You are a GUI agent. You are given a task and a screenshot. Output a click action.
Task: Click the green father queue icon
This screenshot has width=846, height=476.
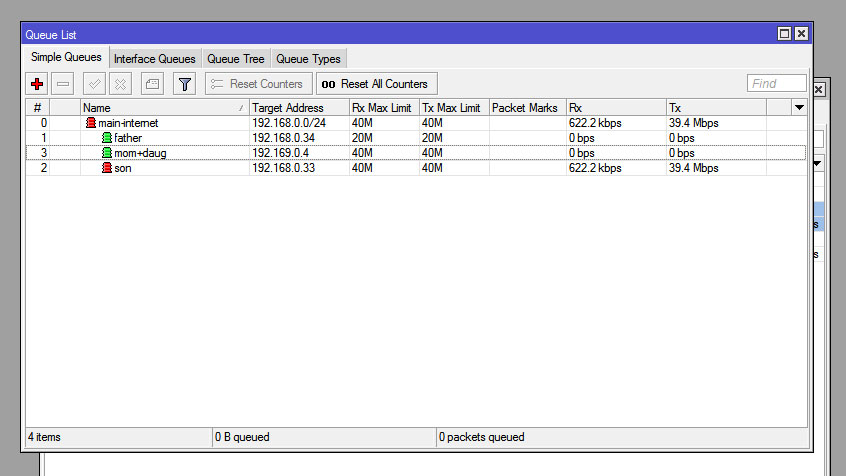107,138
